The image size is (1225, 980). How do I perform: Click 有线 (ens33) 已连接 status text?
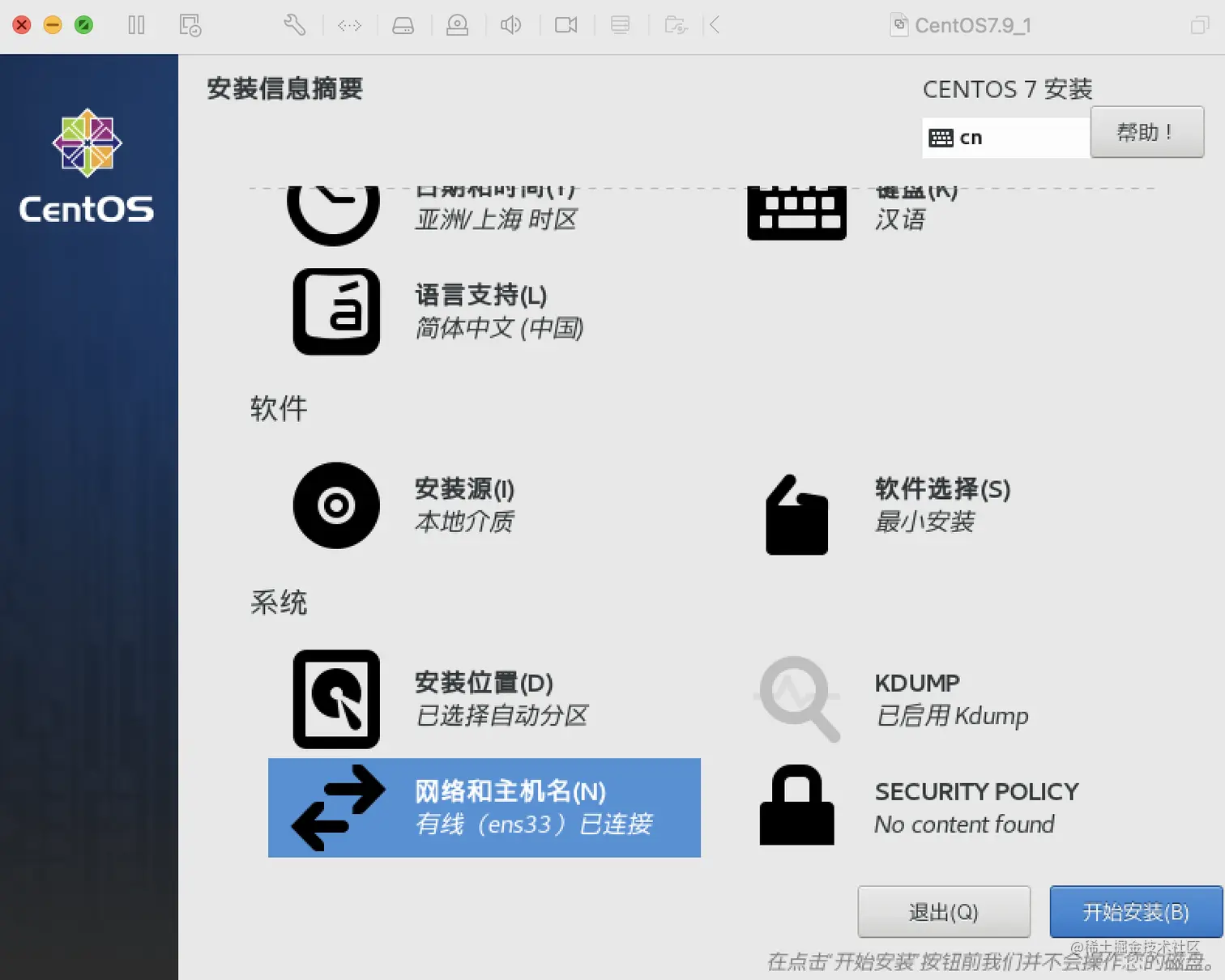pyautogui.click(x=534, y=824)
